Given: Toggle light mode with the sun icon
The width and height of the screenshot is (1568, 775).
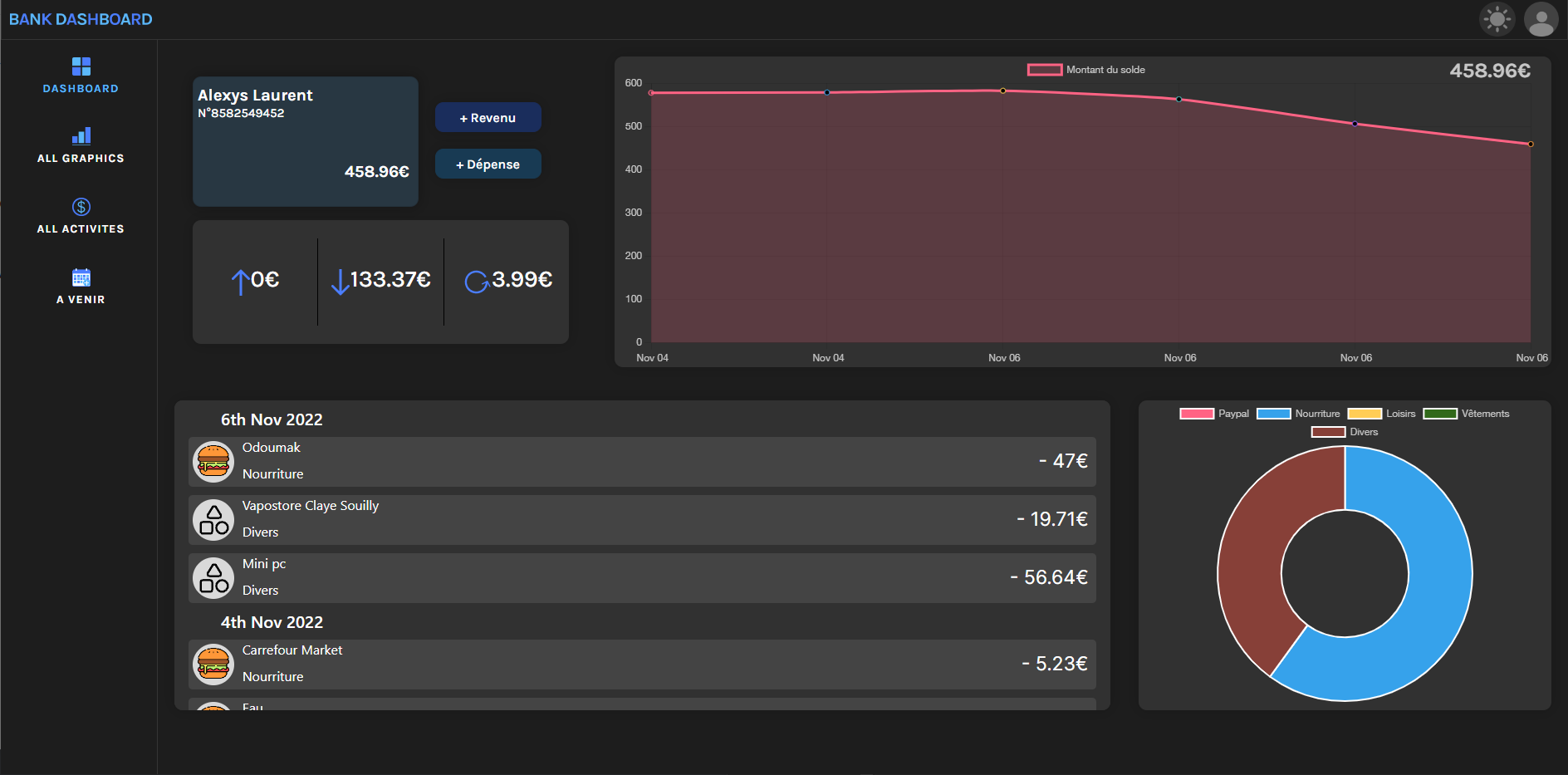Looking at the screenshot, I should pos(1497,19).
